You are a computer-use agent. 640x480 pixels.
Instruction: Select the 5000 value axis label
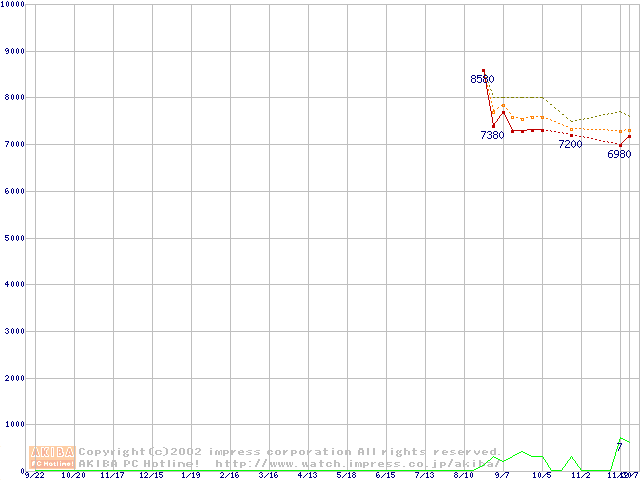pos(16,238)
